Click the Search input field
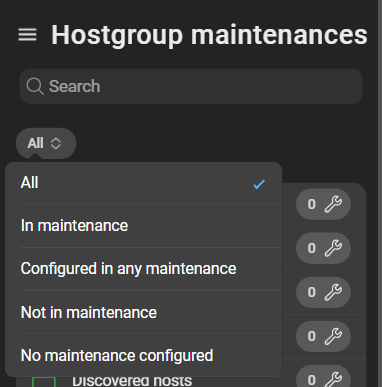The height and width of the screenshot is (387, 382). [x=191, y=86]
